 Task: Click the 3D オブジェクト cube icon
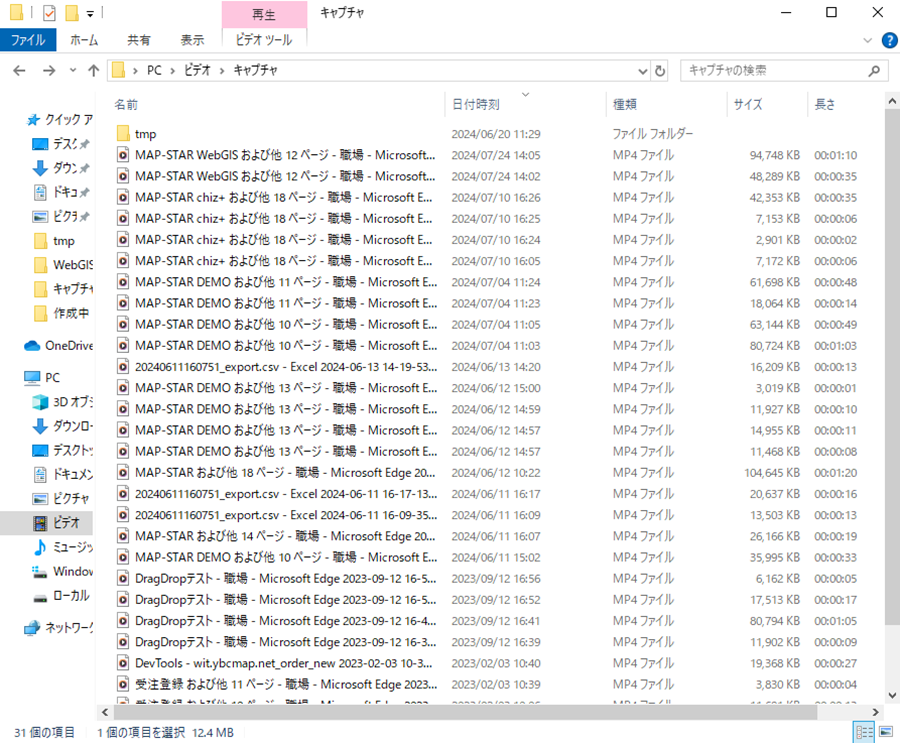tap(40, 402)
